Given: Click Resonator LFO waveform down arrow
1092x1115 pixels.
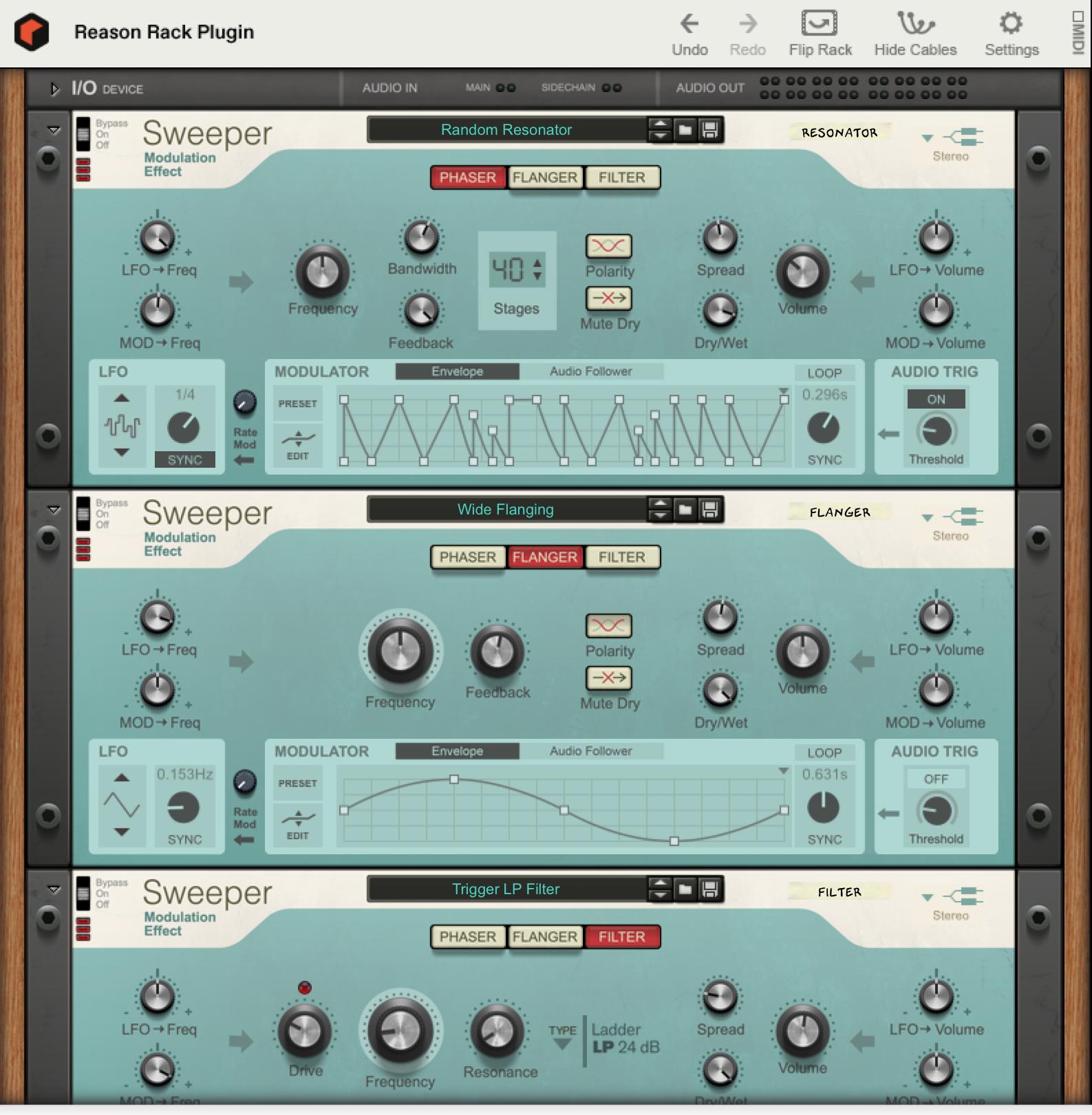Looking at the screenshot, I should pyautogui.click(x=122, y=453).
